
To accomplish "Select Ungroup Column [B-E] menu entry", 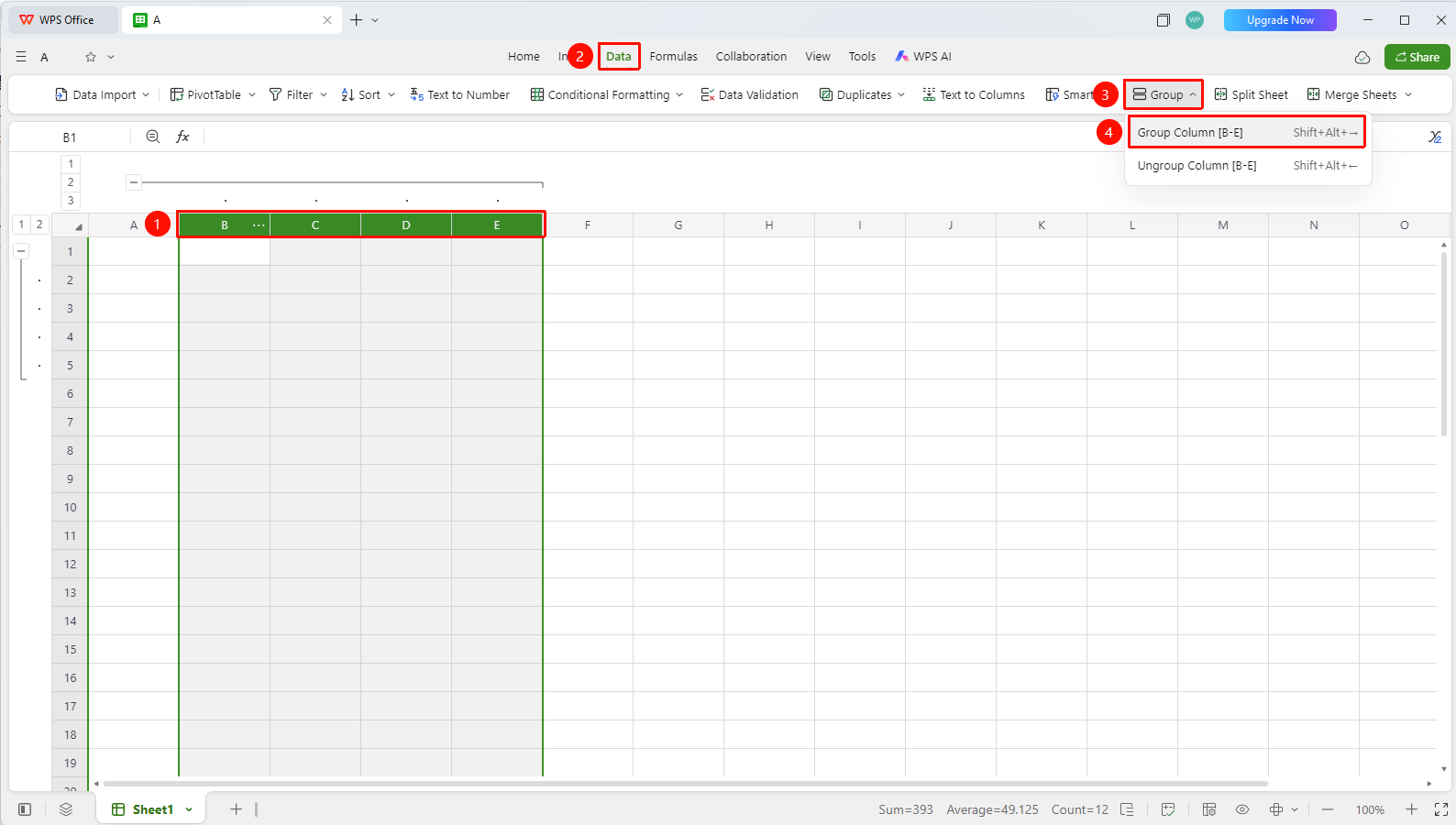I will coord(1247,166).
